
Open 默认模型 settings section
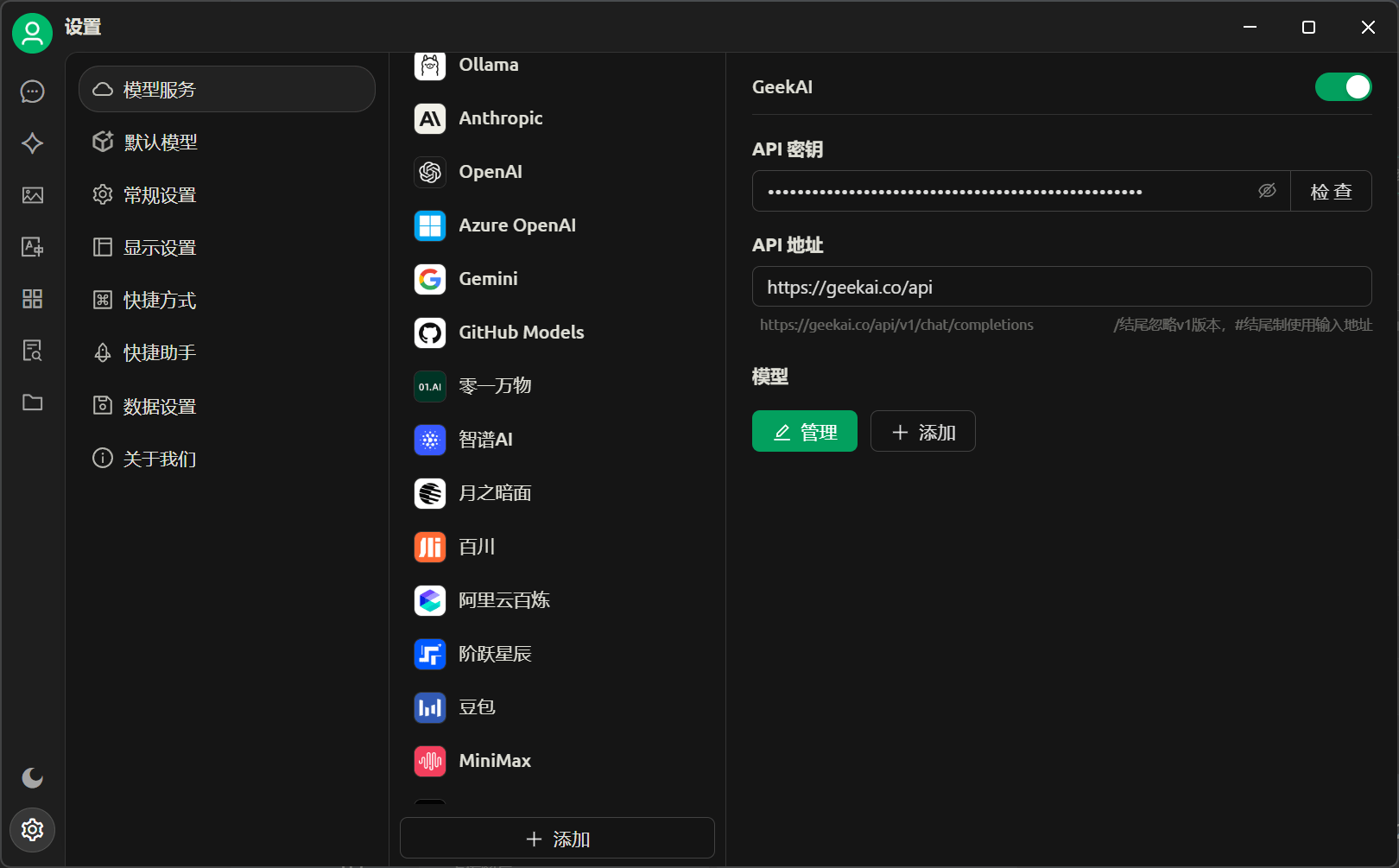click(227, 142)
